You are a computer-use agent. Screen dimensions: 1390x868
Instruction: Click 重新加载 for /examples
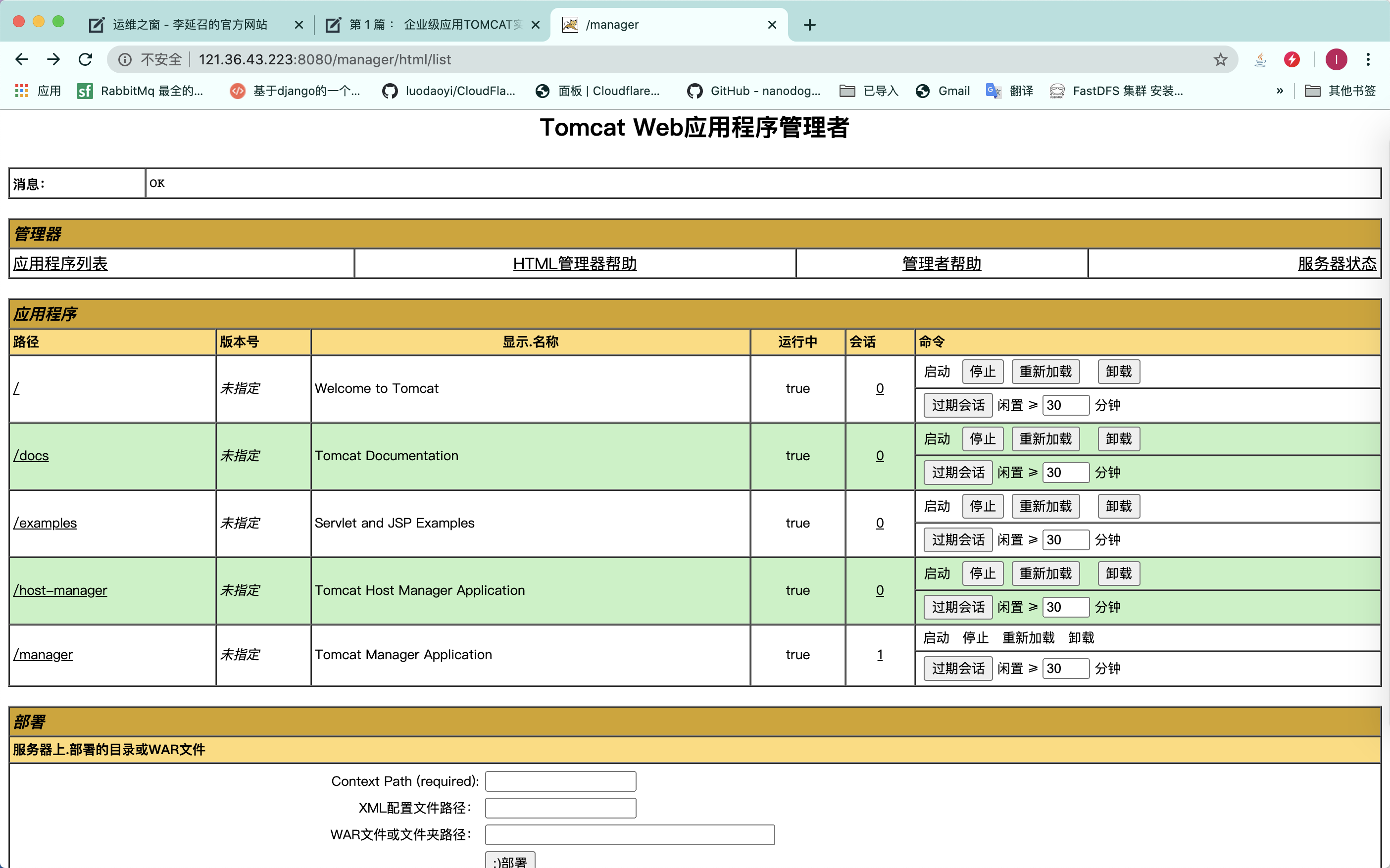click(1045, 506)
